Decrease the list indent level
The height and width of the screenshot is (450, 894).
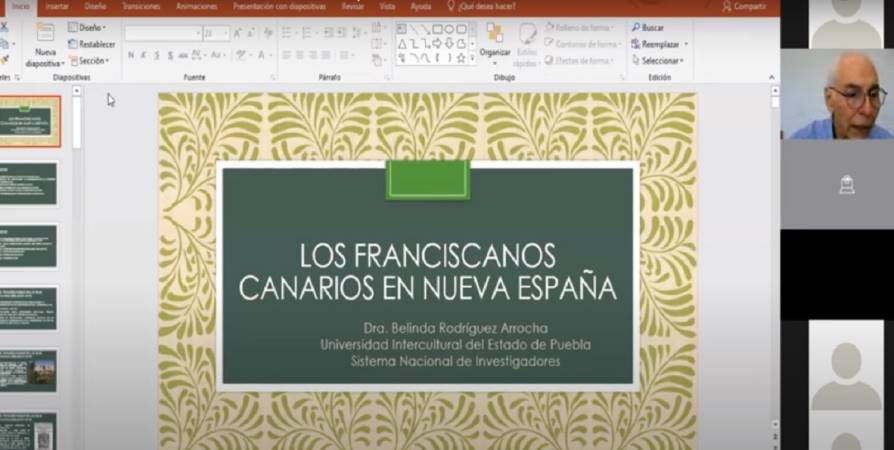point(328,33)
